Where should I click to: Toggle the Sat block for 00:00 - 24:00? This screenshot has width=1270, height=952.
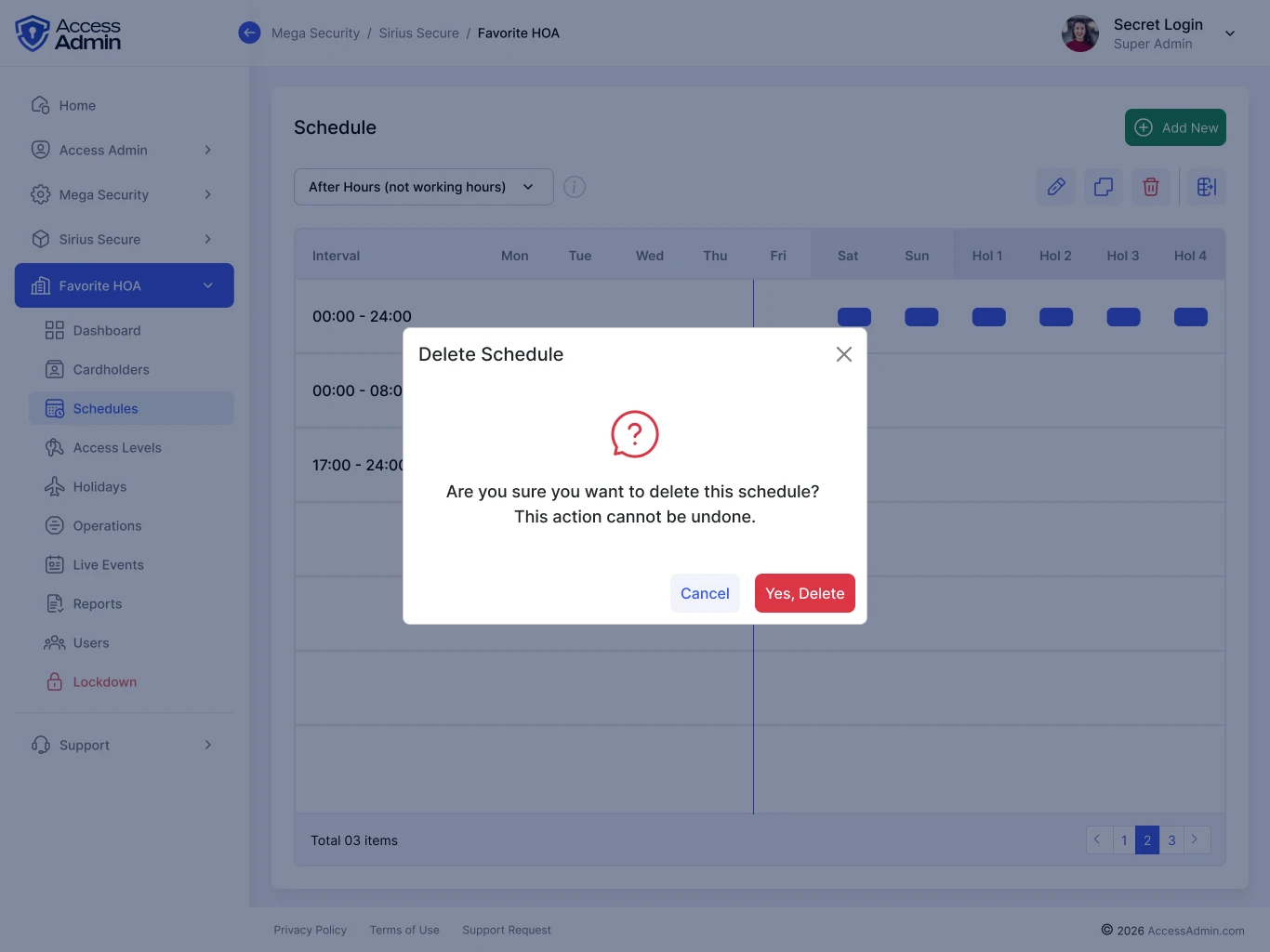pos(854,317)
